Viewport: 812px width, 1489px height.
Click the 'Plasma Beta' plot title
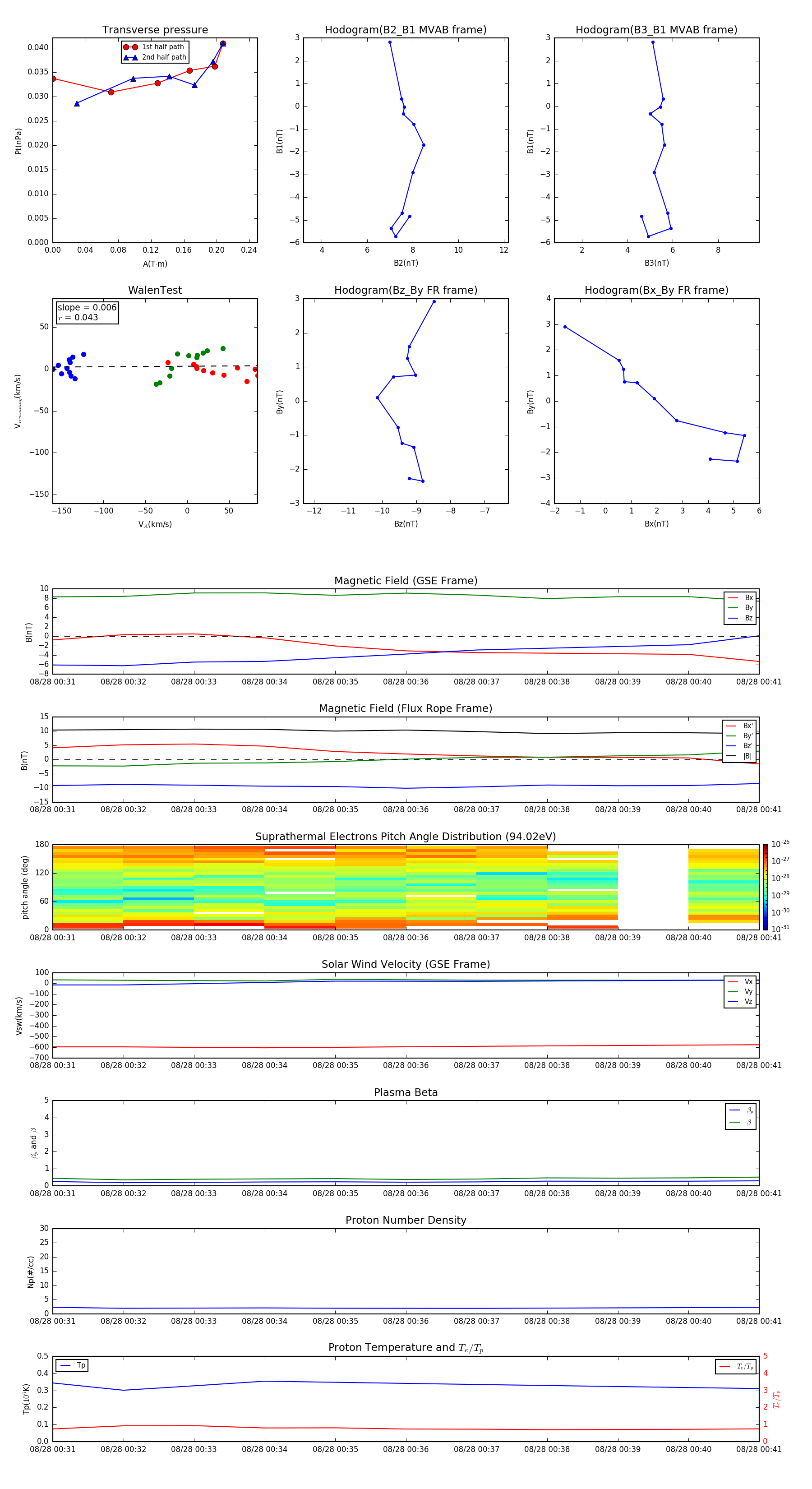pos(406,1093)
